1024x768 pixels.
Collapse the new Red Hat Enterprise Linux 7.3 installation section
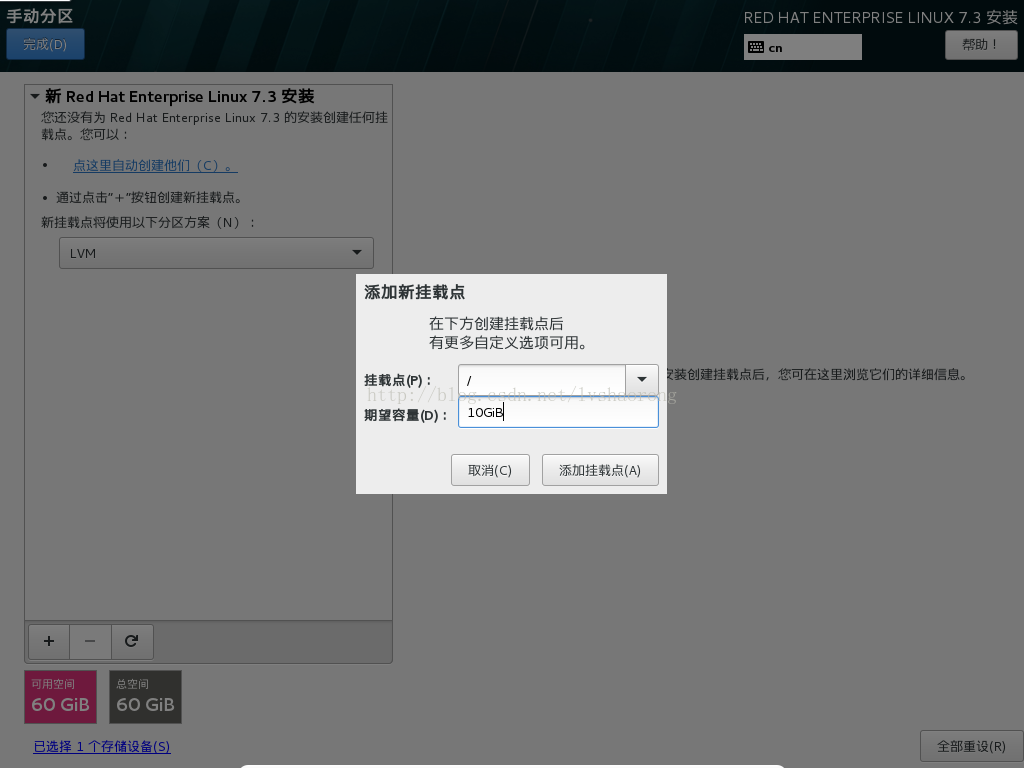(x=35, y=97)
